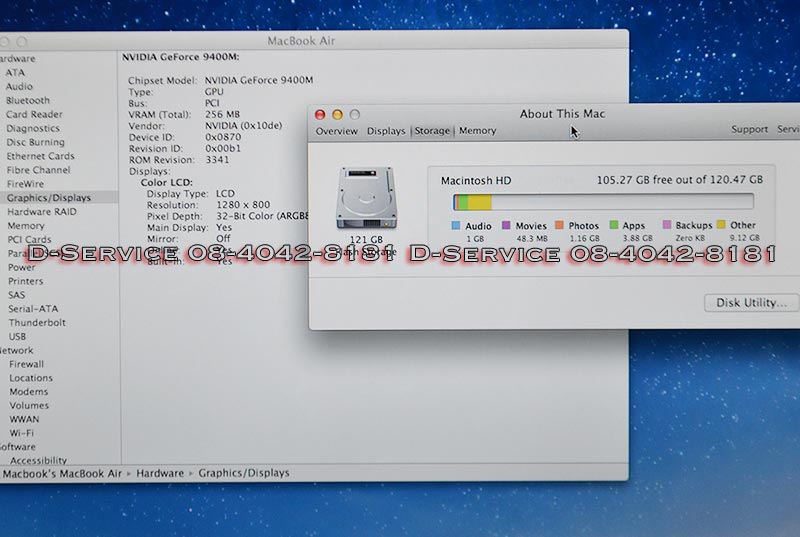The height and width of the screenshot is (537, 800).
Task: Click Hardware in the path bar
Action: 160,473
